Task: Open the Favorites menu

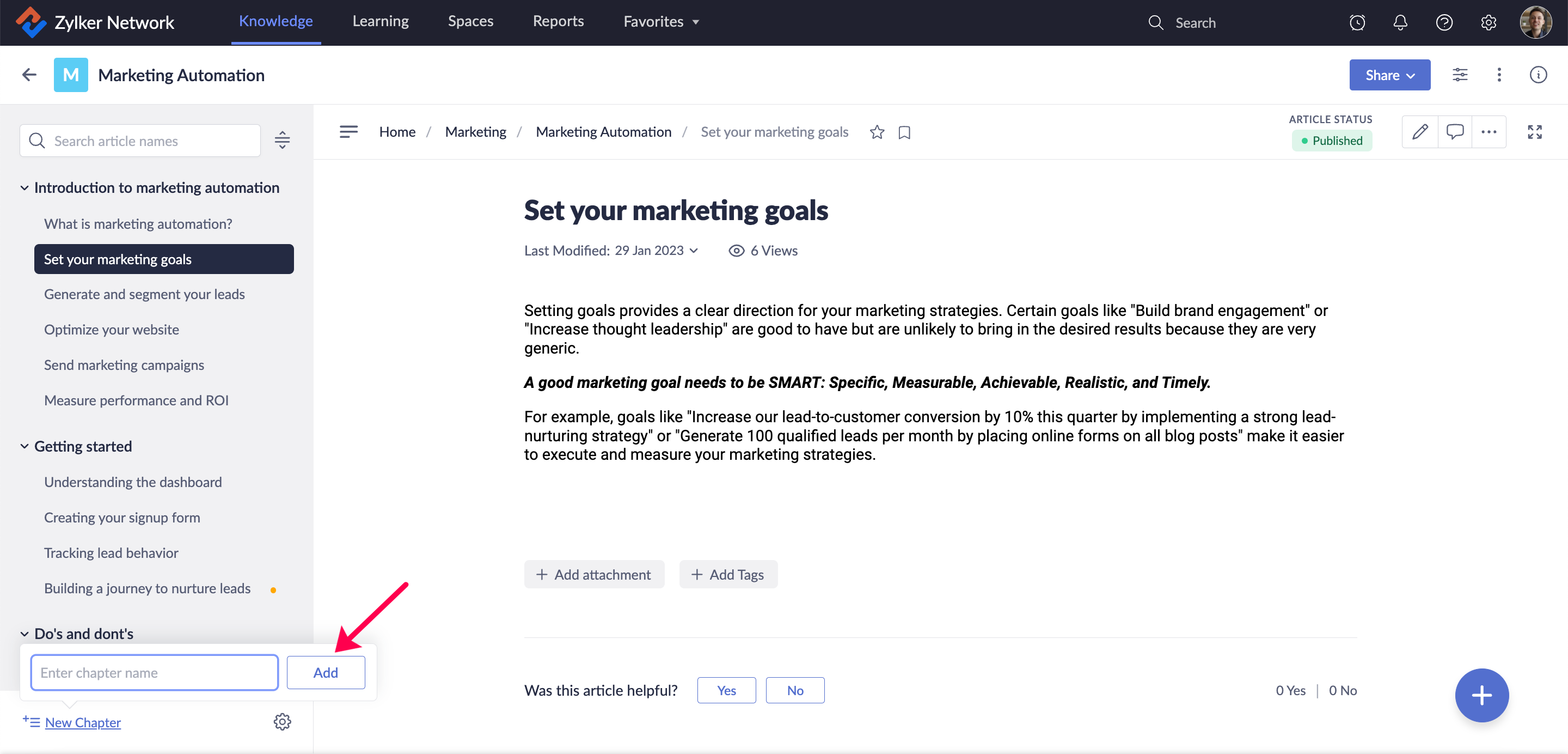Action: click(x=660, y=22)
